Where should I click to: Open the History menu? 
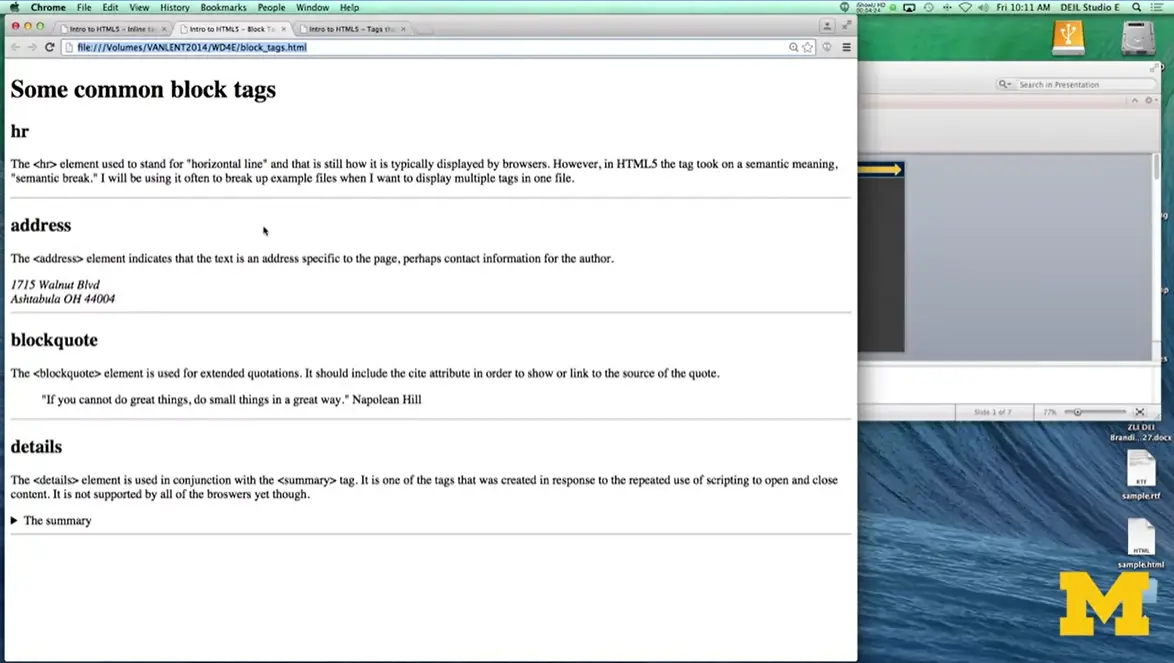pyautogui.click(x=174, y=7)
